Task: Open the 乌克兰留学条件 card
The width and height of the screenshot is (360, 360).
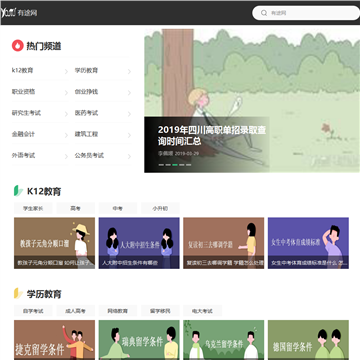Action: pos(224,340)
